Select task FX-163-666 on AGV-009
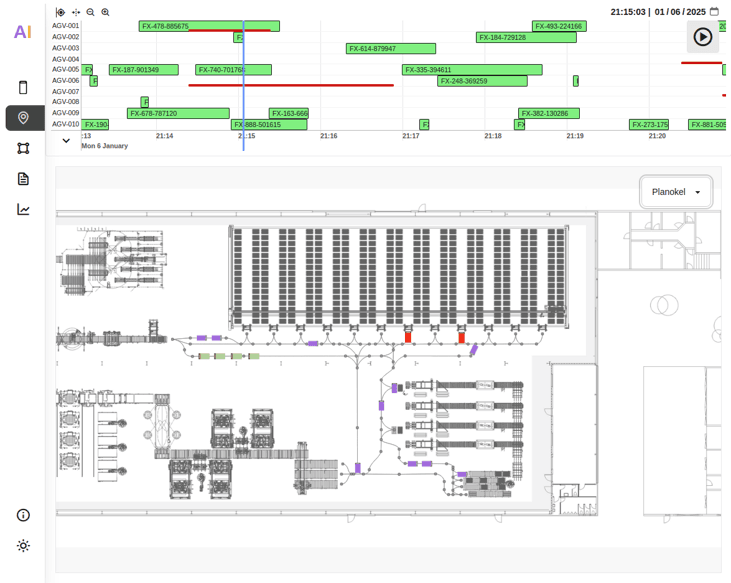 click(289, 113)
